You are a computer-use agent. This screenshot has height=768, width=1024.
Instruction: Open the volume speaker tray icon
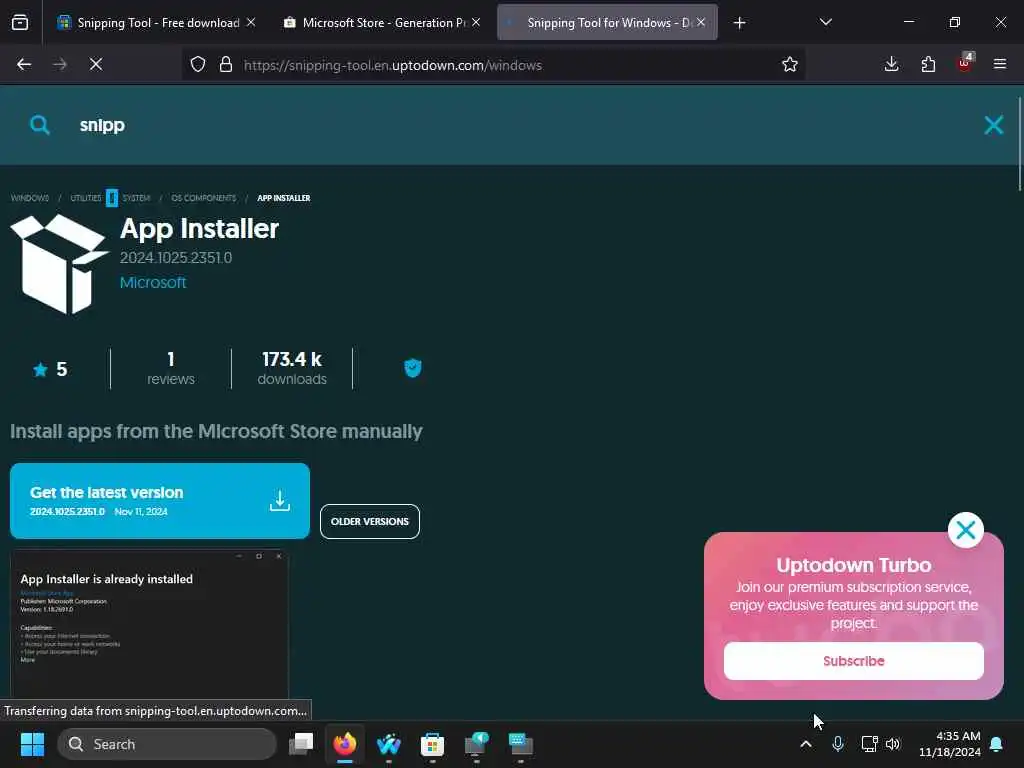coord(893,744)
